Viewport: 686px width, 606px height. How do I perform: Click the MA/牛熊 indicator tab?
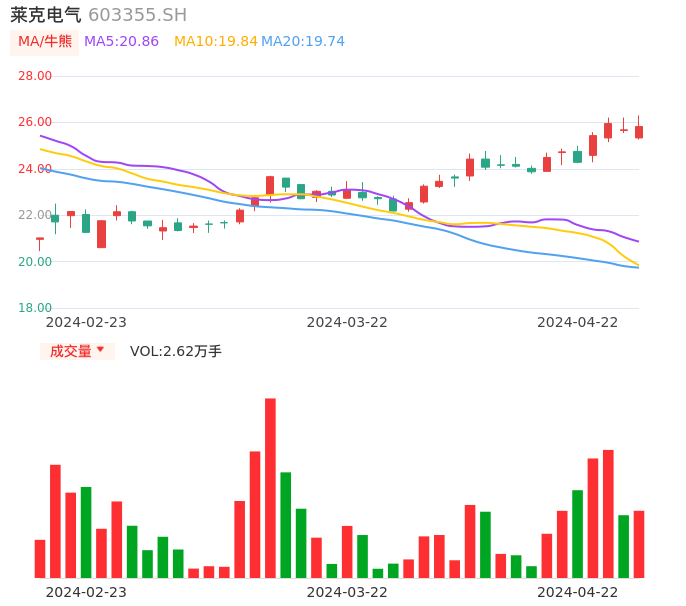click(x=45, y=42)
